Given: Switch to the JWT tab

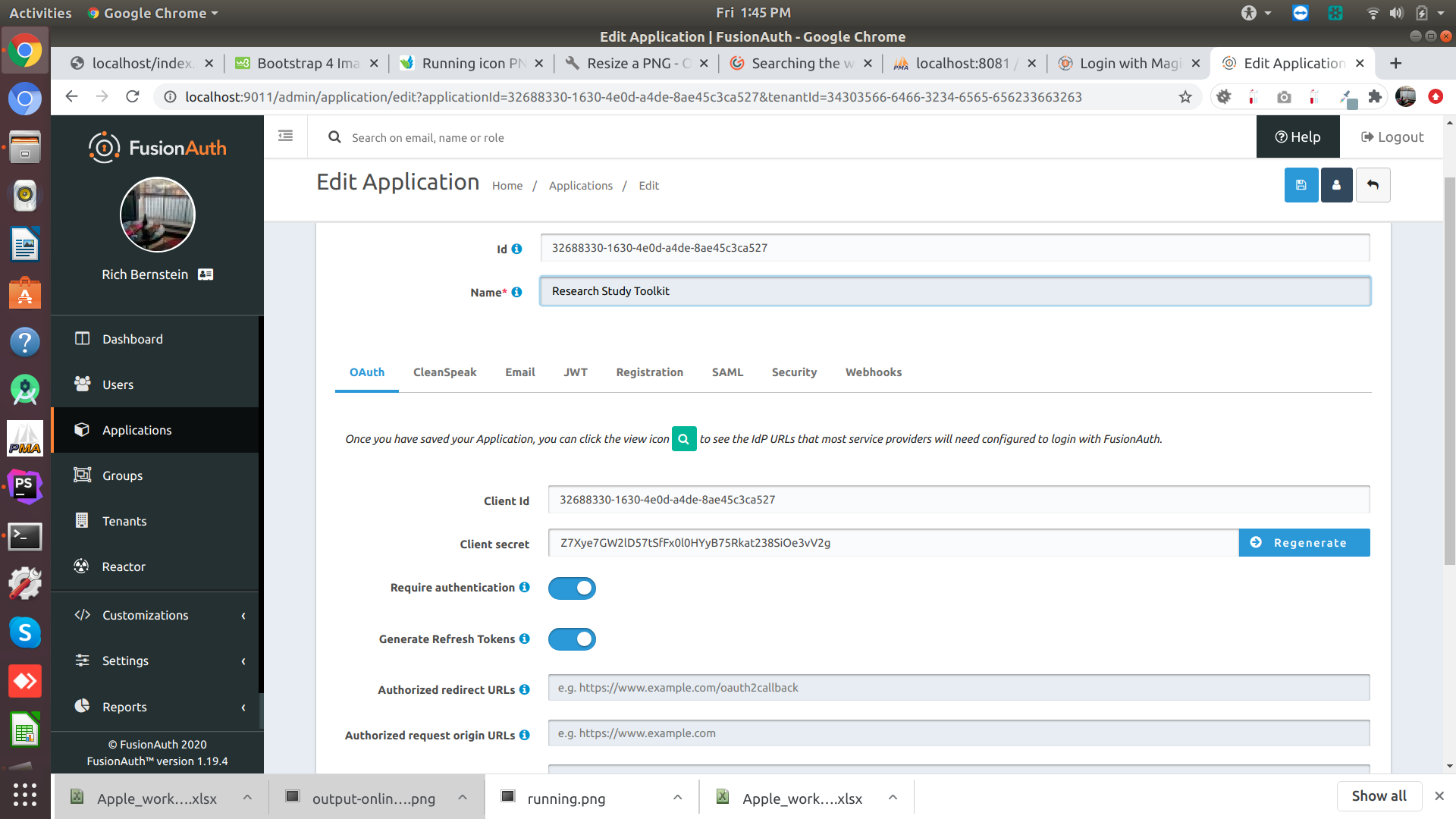Looking at the screenshot, I should [576, 372].
